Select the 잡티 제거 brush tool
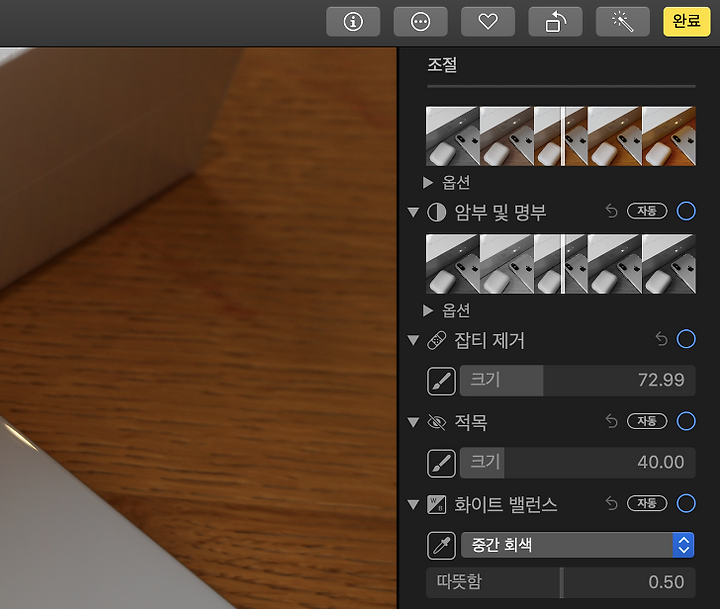The height and width of the screenshot is (609, 720). click(441, 381)
